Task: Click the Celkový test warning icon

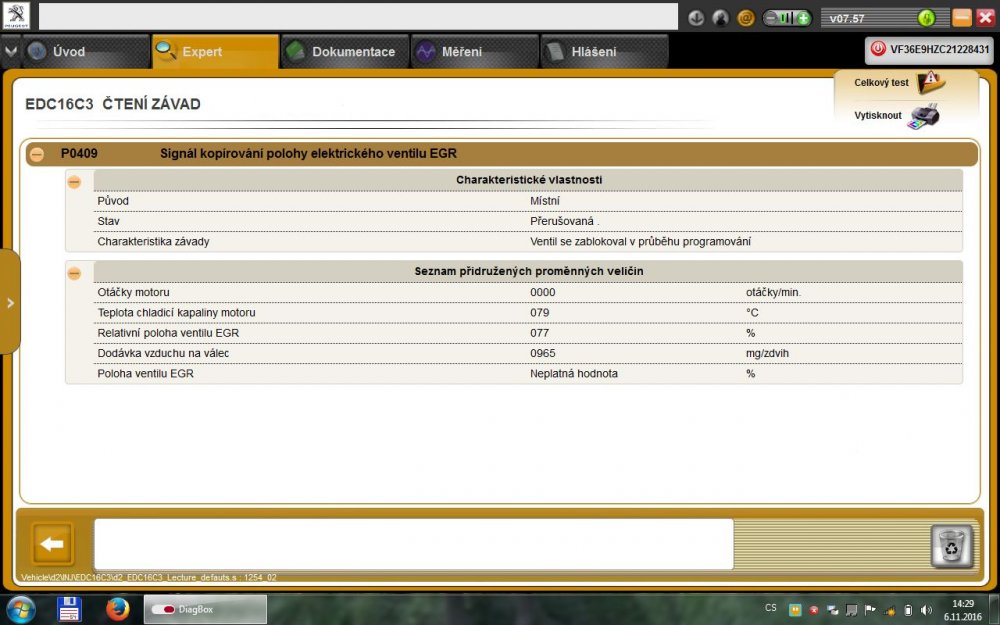Action: (930, 82)
